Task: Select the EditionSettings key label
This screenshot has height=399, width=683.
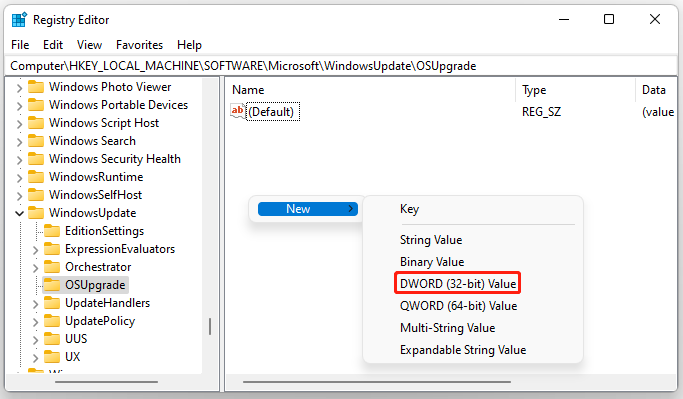Action: (x=105, y=231)
